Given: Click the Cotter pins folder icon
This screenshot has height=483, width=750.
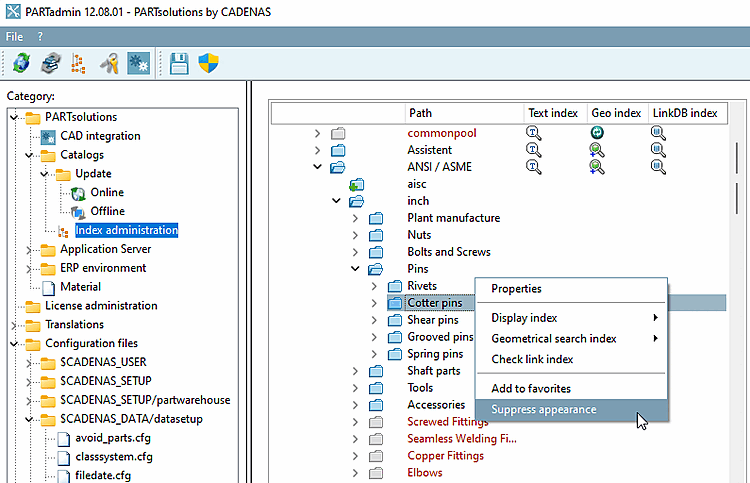Looking at the screenshot, I should click(x=395, y=303).
